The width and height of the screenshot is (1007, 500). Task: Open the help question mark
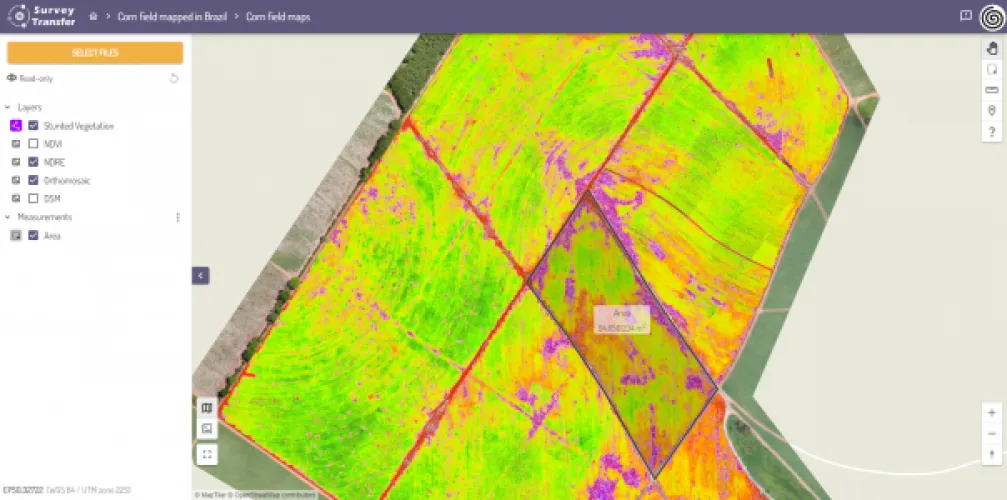point(992,132)
